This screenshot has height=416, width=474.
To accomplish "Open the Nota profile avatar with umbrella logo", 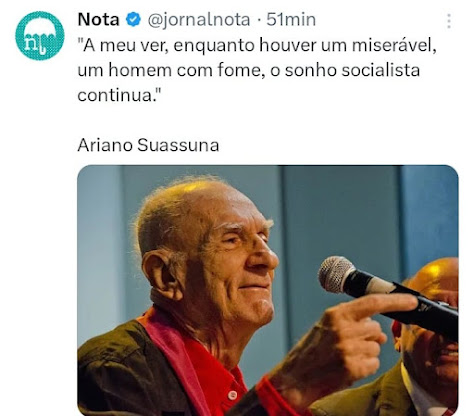I will [x=40, y=36].
